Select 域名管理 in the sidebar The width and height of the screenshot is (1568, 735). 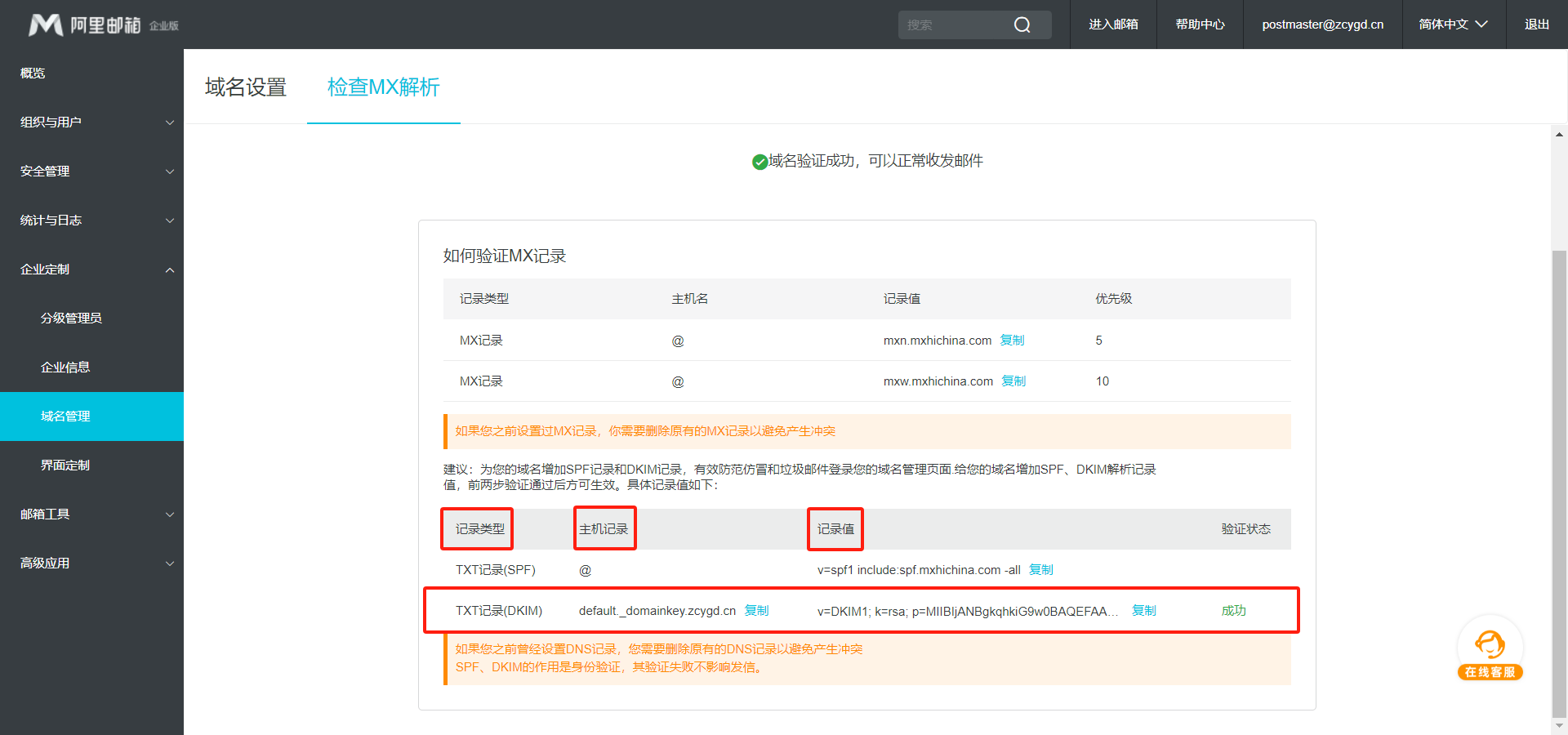click(91, 416)
